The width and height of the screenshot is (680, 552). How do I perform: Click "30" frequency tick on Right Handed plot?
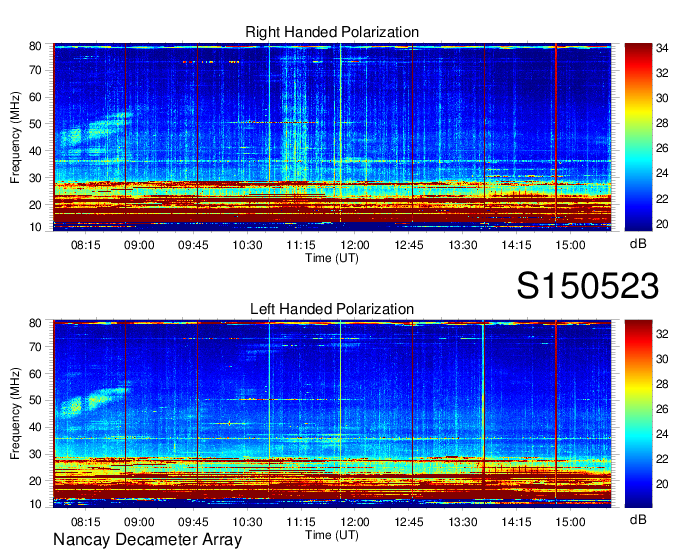(35, 178)
